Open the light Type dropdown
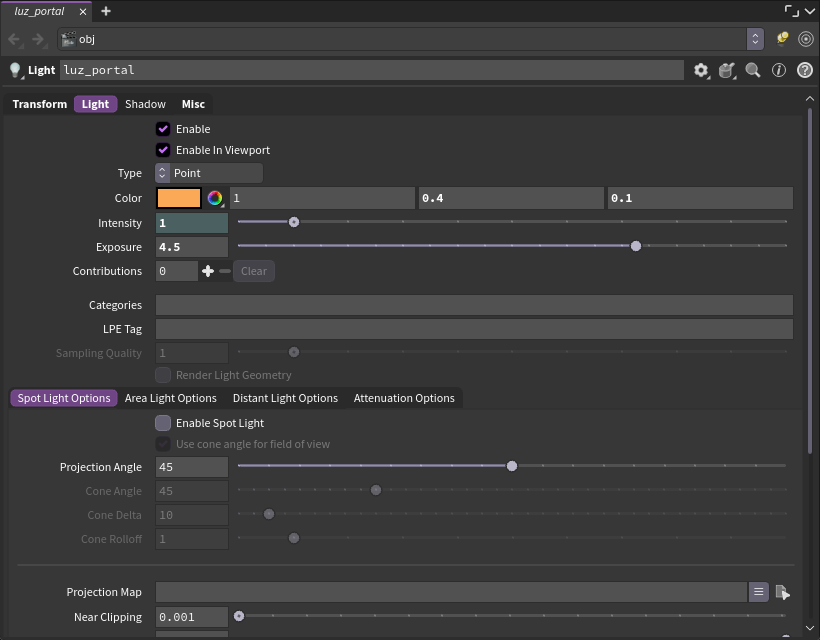 coord(209,173)
